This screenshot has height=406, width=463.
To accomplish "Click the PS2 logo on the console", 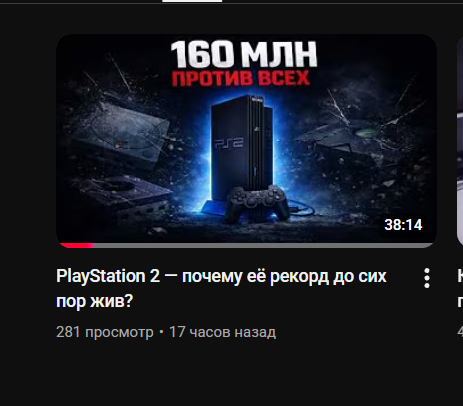I will tap(229, 143).
